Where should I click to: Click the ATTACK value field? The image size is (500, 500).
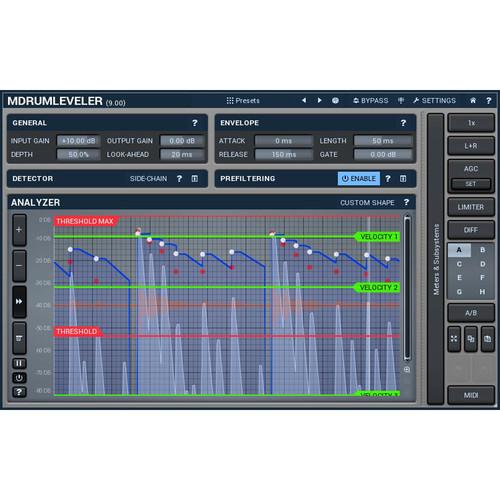click(284, 141)
